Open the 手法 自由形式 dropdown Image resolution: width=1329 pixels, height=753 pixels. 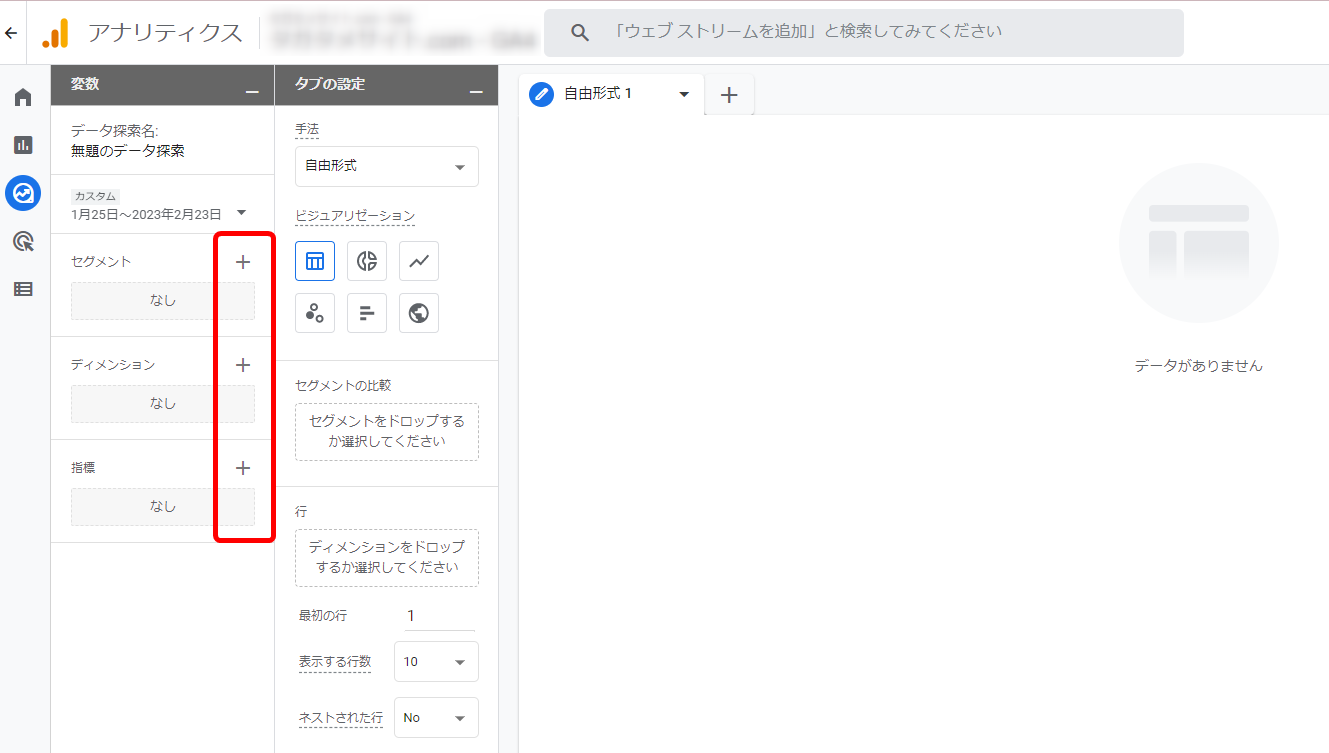(386, 166)
